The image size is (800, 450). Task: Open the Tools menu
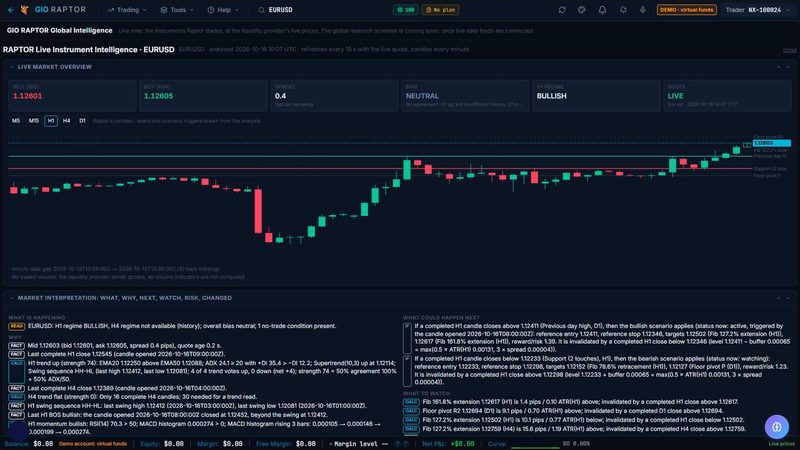pos(177,10)
